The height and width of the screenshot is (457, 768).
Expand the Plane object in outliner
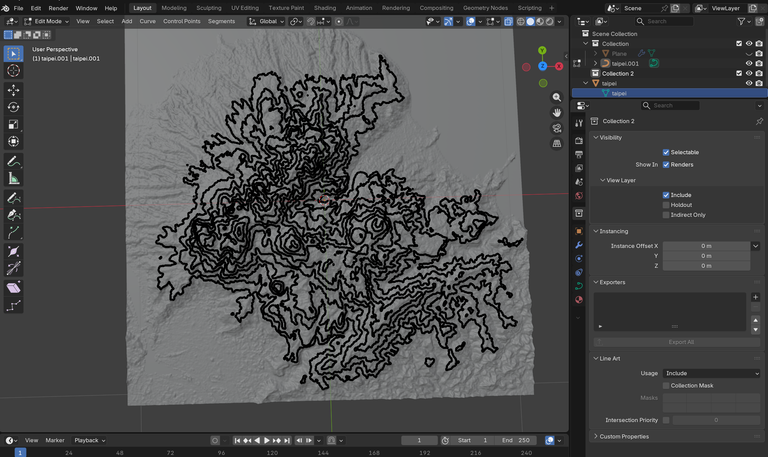point(596,53)
